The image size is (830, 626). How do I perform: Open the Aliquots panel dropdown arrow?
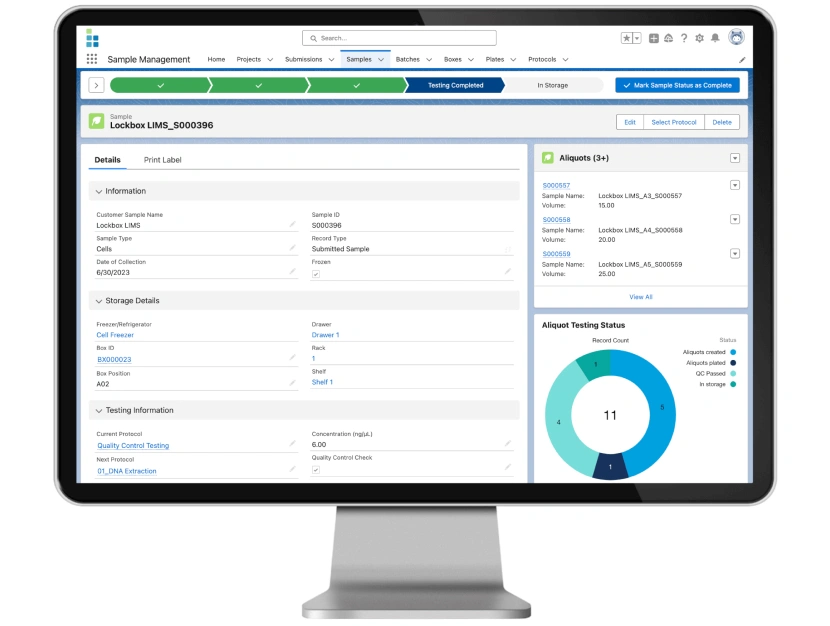tap(735, 158)
